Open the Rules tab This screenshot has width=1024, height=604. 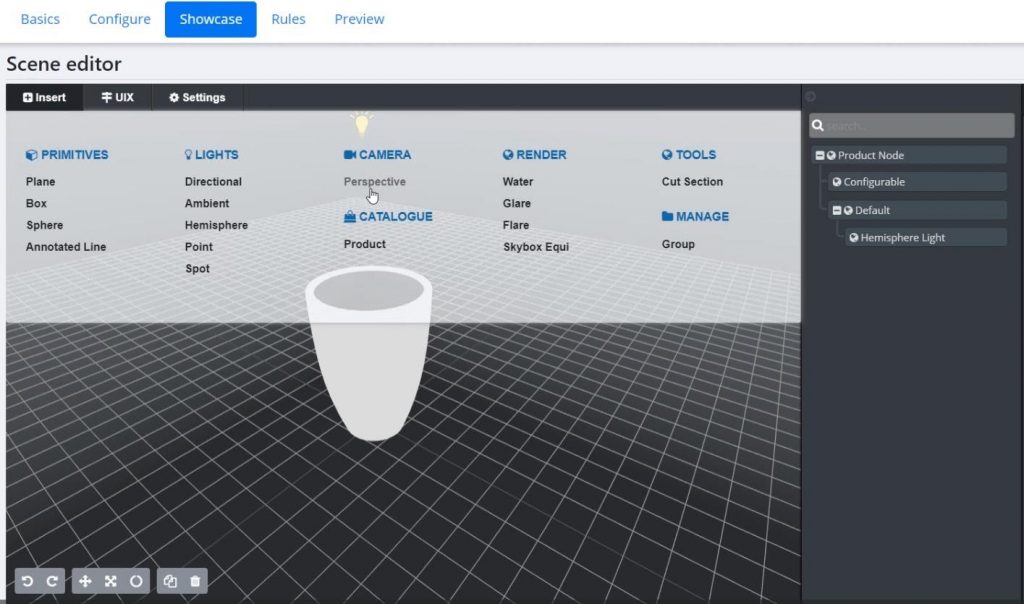[288, 19]
